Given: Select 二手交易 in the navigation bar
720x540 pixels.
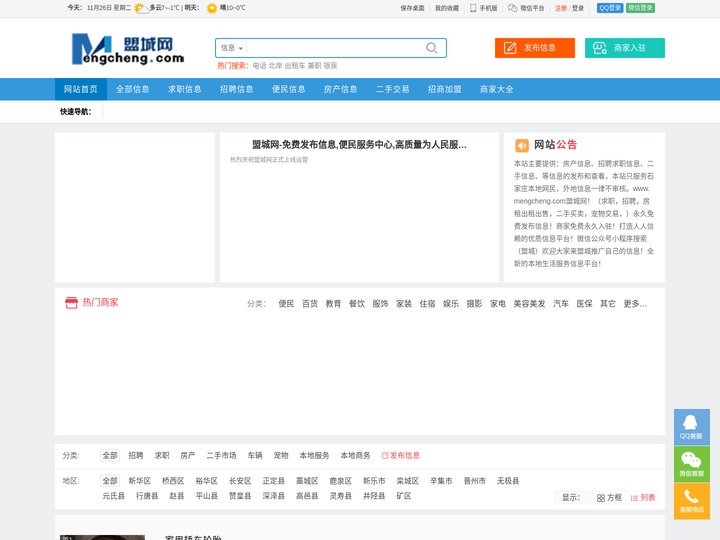Looking at the screenshot, I should pos(393,89).
